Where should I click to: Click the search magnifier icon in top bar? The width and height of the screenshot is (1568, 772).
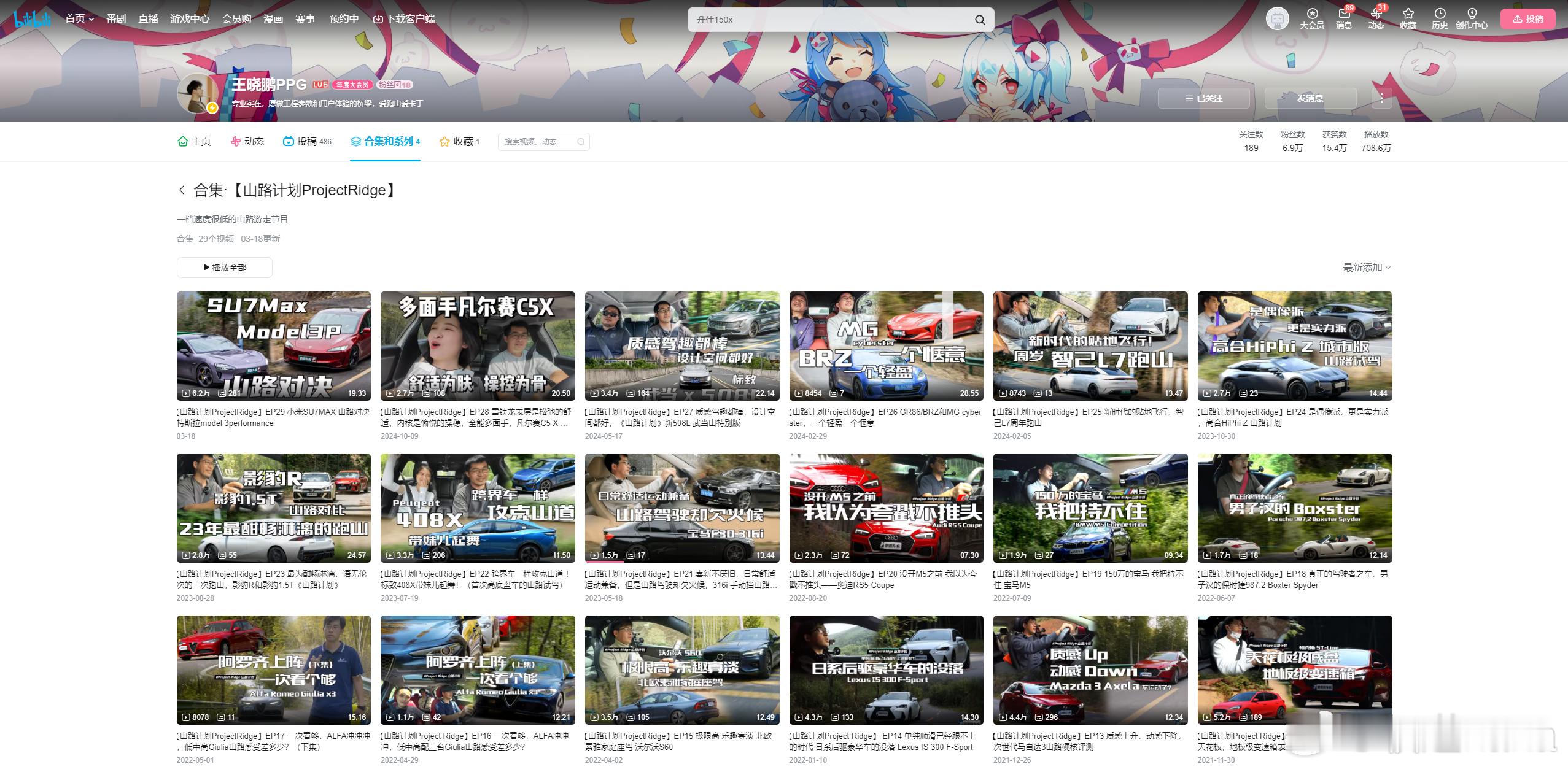tap(980, 20)
